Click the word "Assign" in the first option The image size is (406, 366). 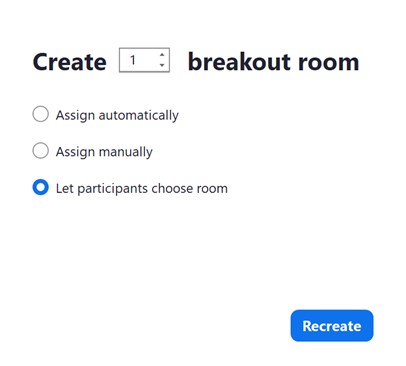click(75, 116)
